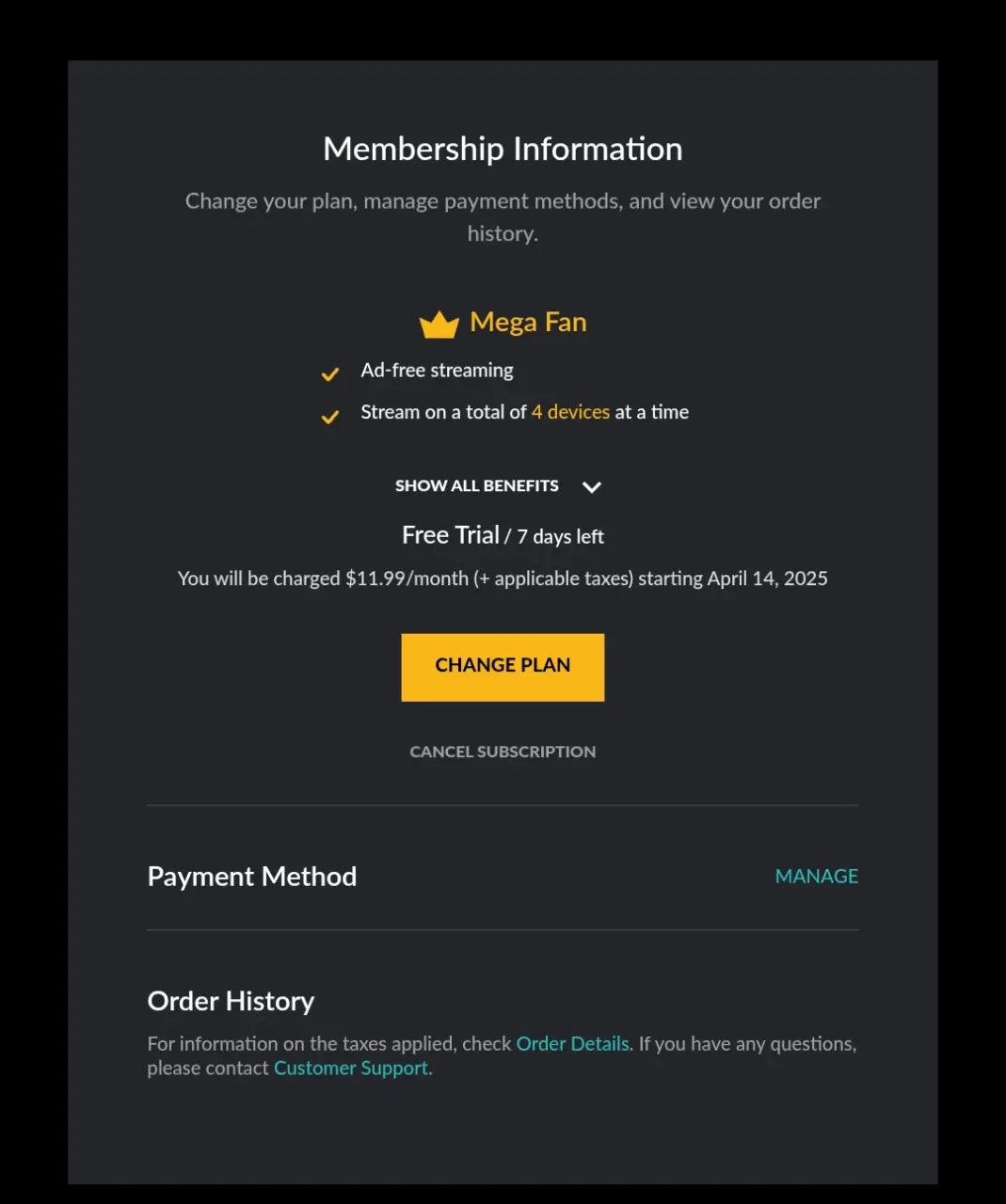
Task: Open MANAGE for Payment Method
Action: [817, 876]
